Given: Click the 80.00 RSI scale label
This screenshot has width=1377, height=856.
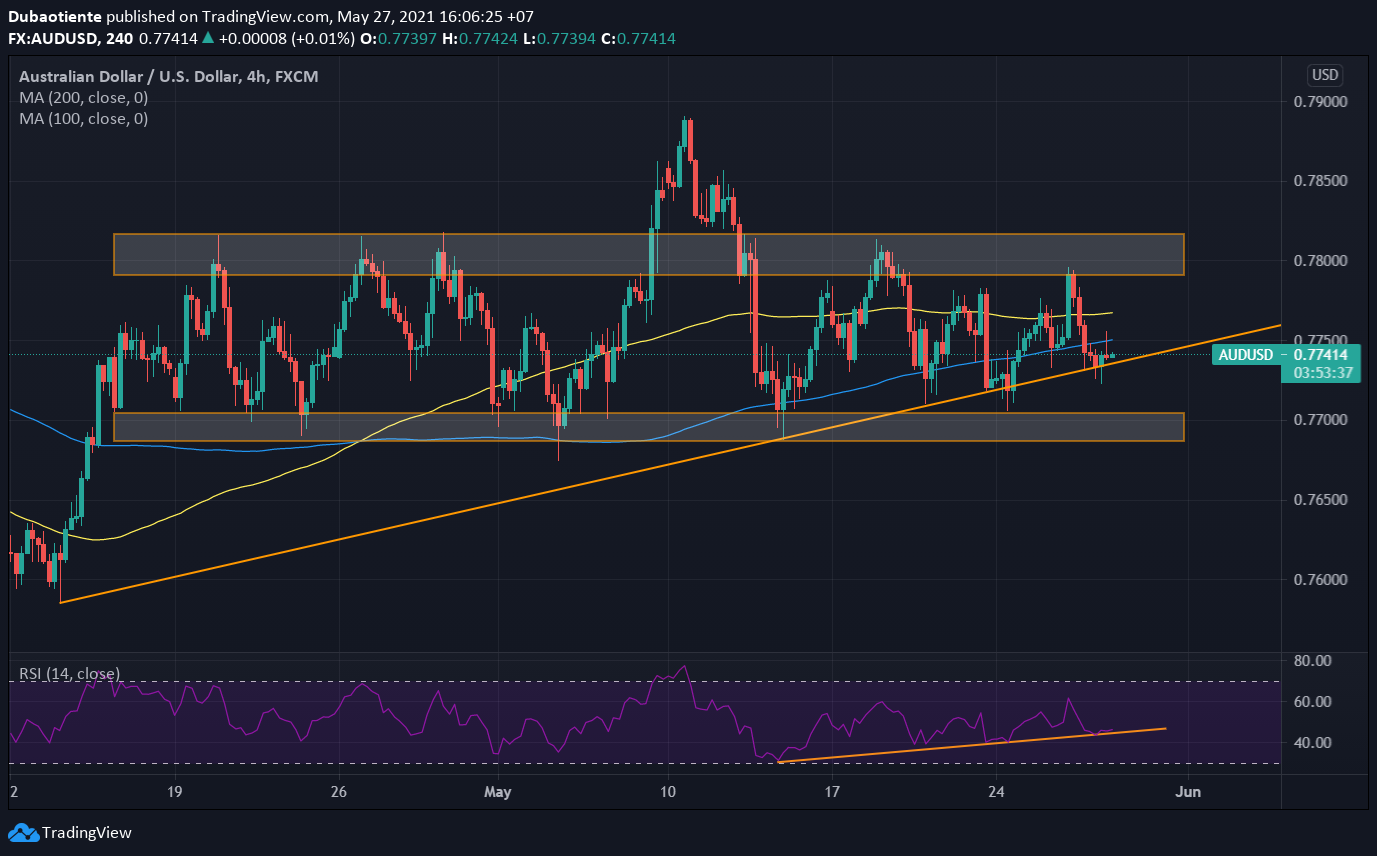Looking at the screenshot, I should pos(1312,661).
